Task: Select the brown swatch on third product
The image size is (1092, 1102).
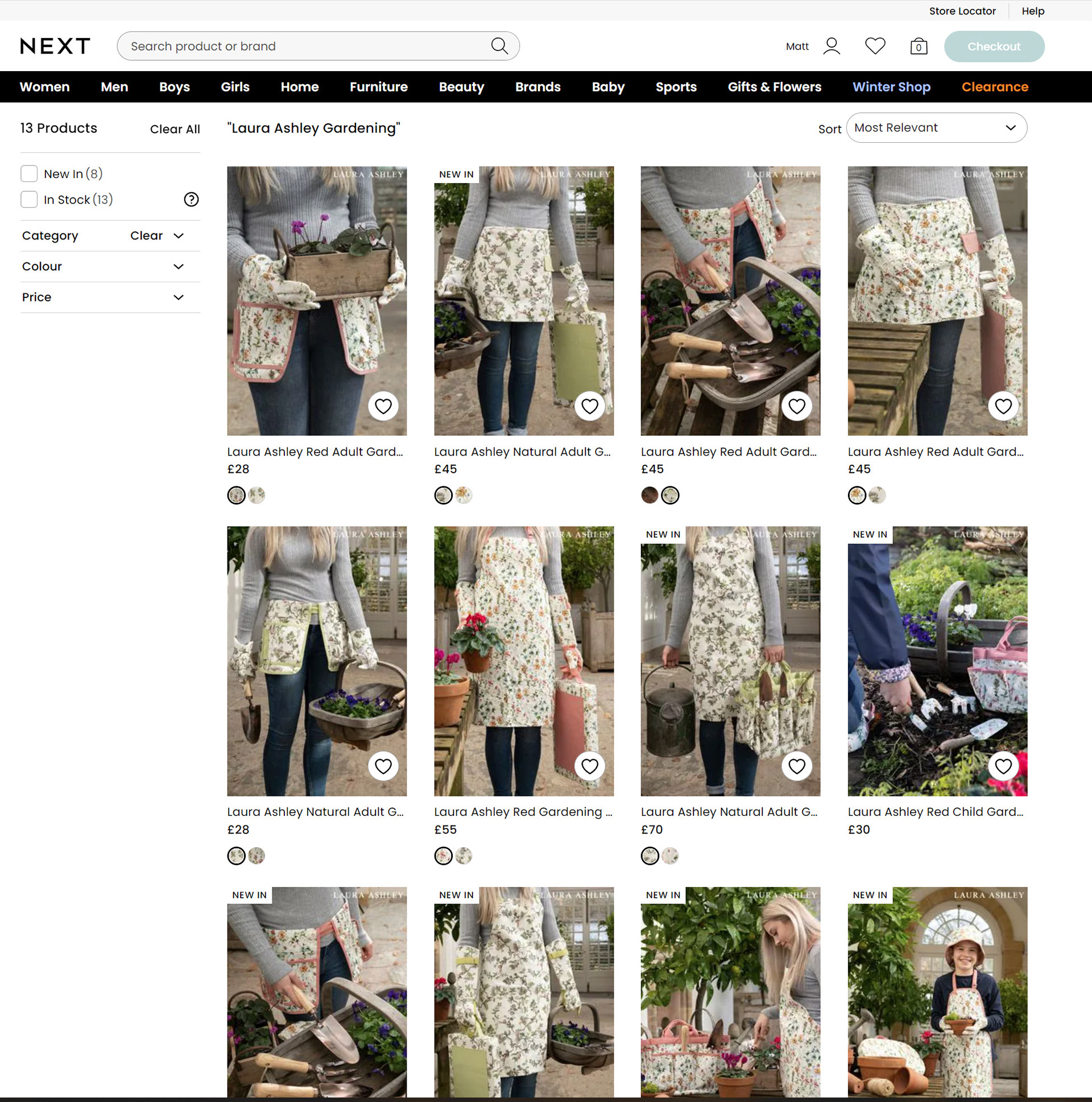Action: 650,495
